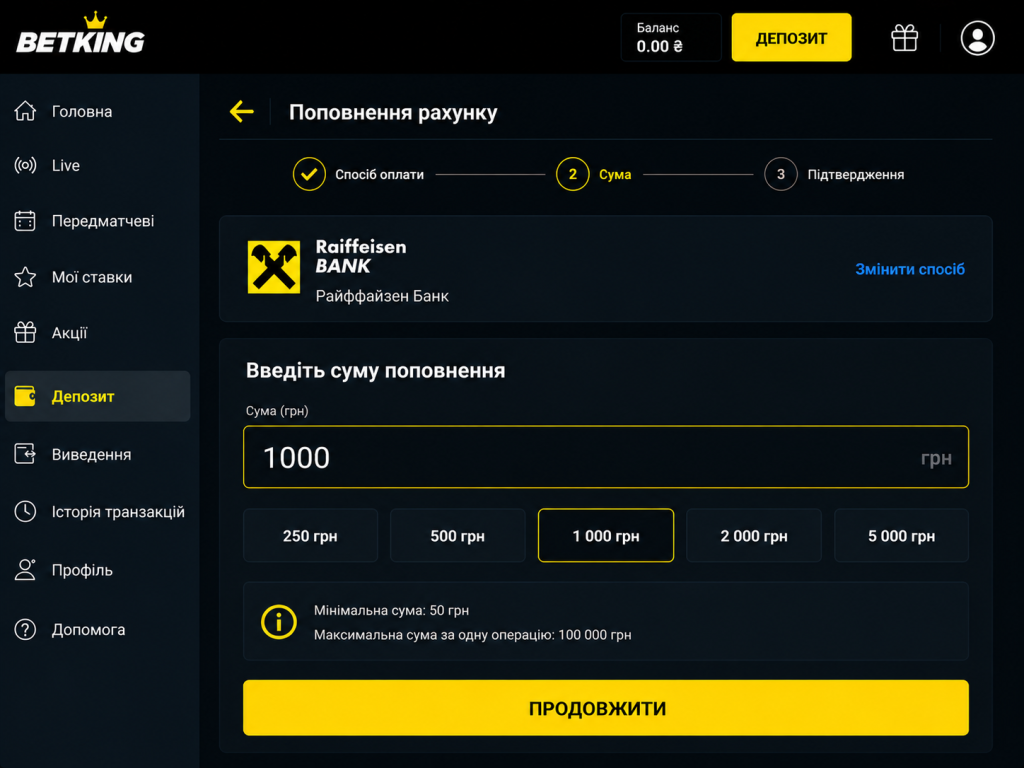The image size is (1024, 768).
Task: Click the info icon near minimum amount
Action: (x=279, y=621)
